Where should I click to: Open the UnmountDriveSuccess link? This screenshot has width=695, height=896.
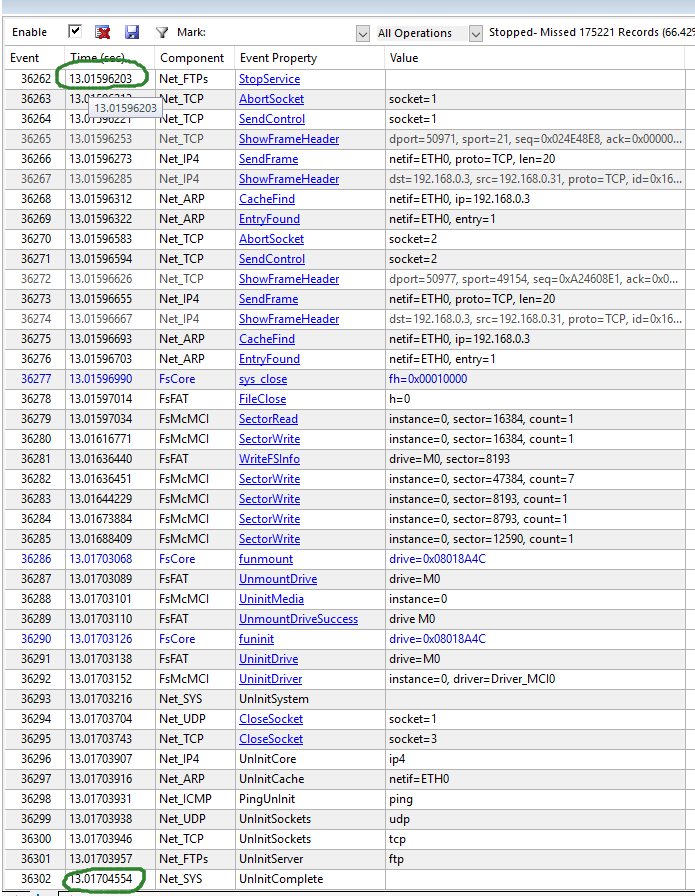coord(298,619)
